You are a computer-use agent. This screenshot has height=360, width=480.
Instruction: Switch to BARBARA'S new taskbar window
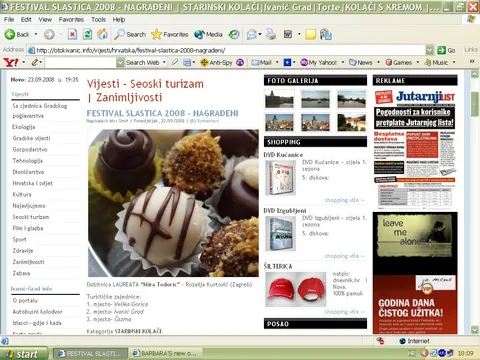click(166, 353)
